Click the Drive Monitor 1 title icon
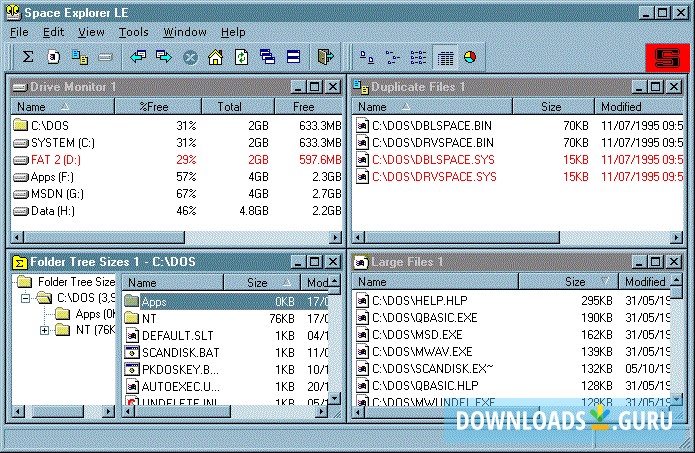The image size is (695, 453). click(x=20, y=87)
